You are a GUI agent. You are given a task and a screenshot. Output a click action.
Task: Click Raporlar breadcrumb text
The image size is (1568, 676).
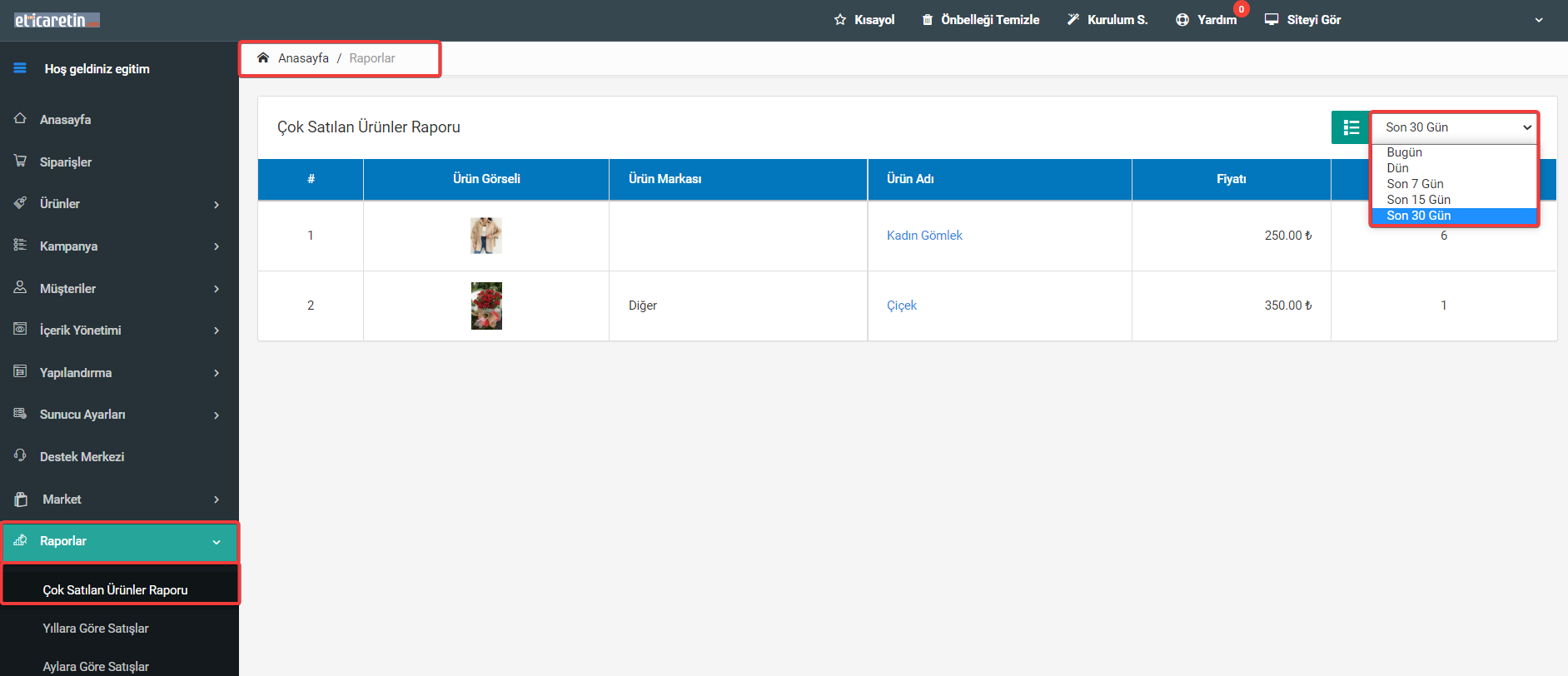(x=372, y=57)
